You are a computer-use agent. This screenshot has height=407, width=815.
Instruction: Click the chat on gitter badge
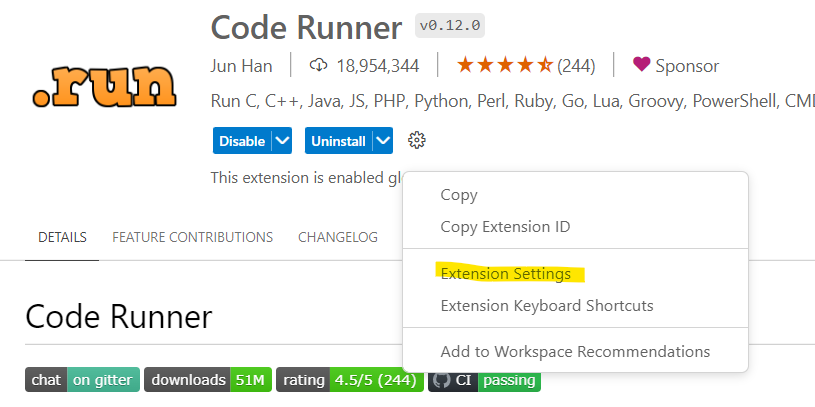tap(83, 380)
